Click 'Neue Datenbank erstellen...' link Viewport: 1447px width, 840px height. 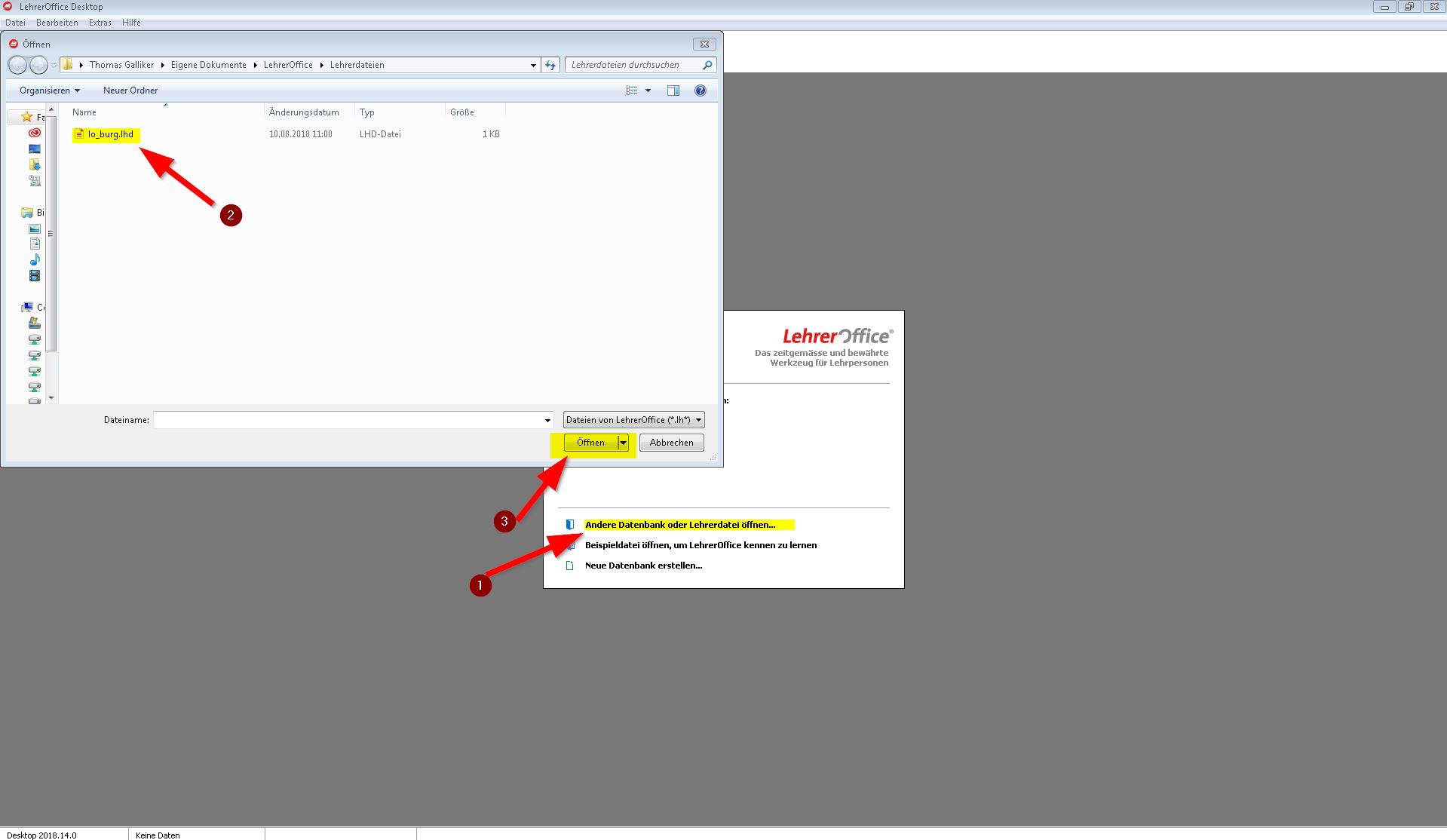click(643, 566)
